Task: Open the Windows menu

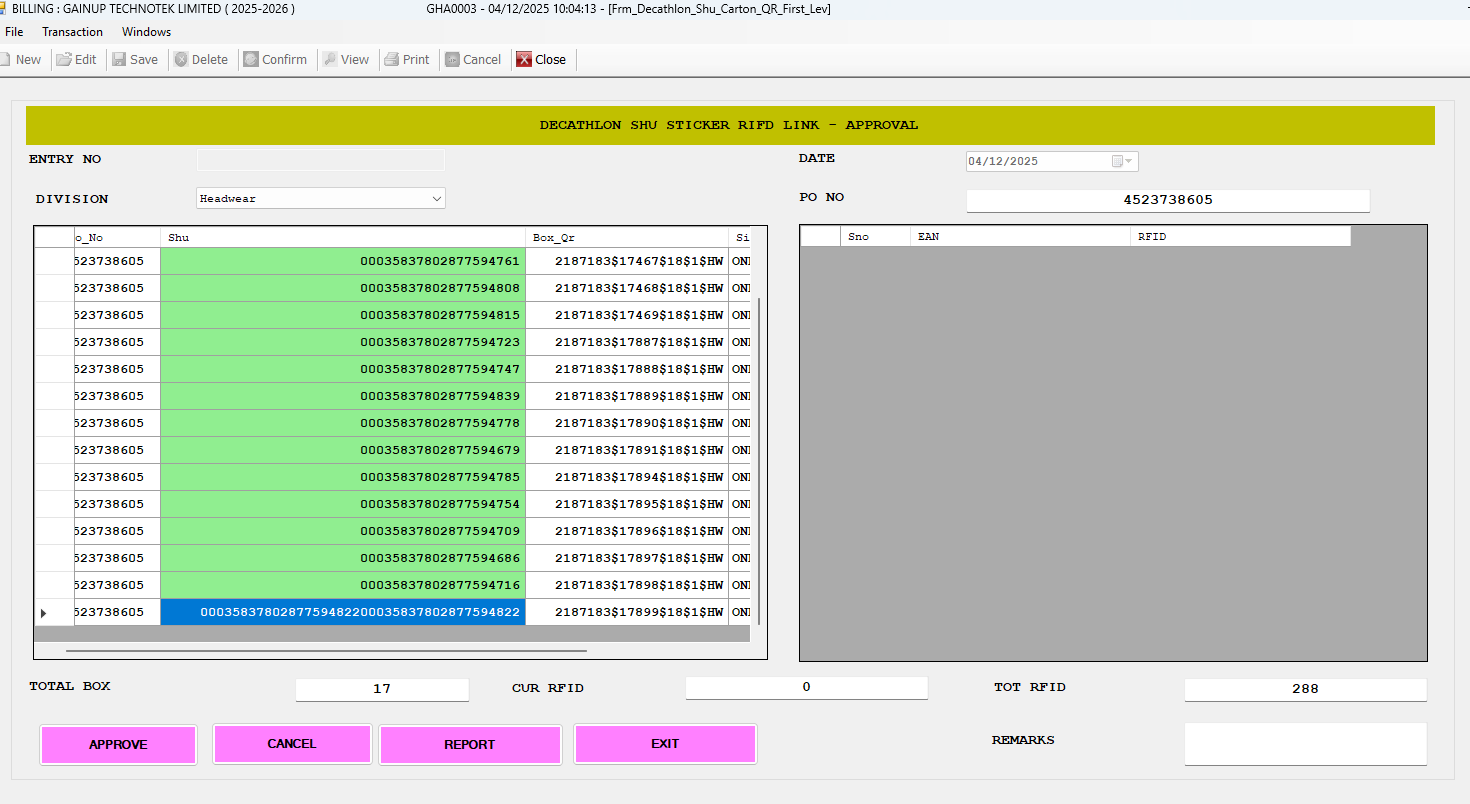Action: pyautogui.click(x=146, y=32)
